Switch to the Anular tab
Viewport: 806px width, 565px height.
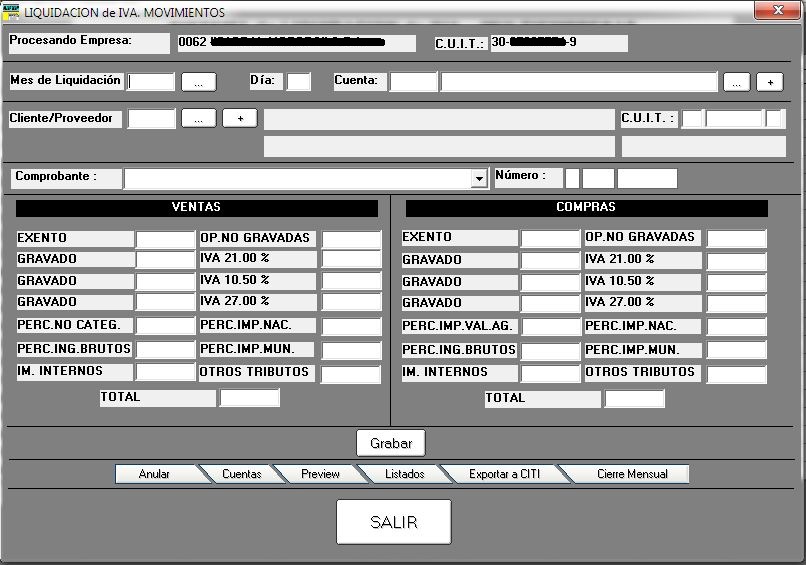click(154, 474)
